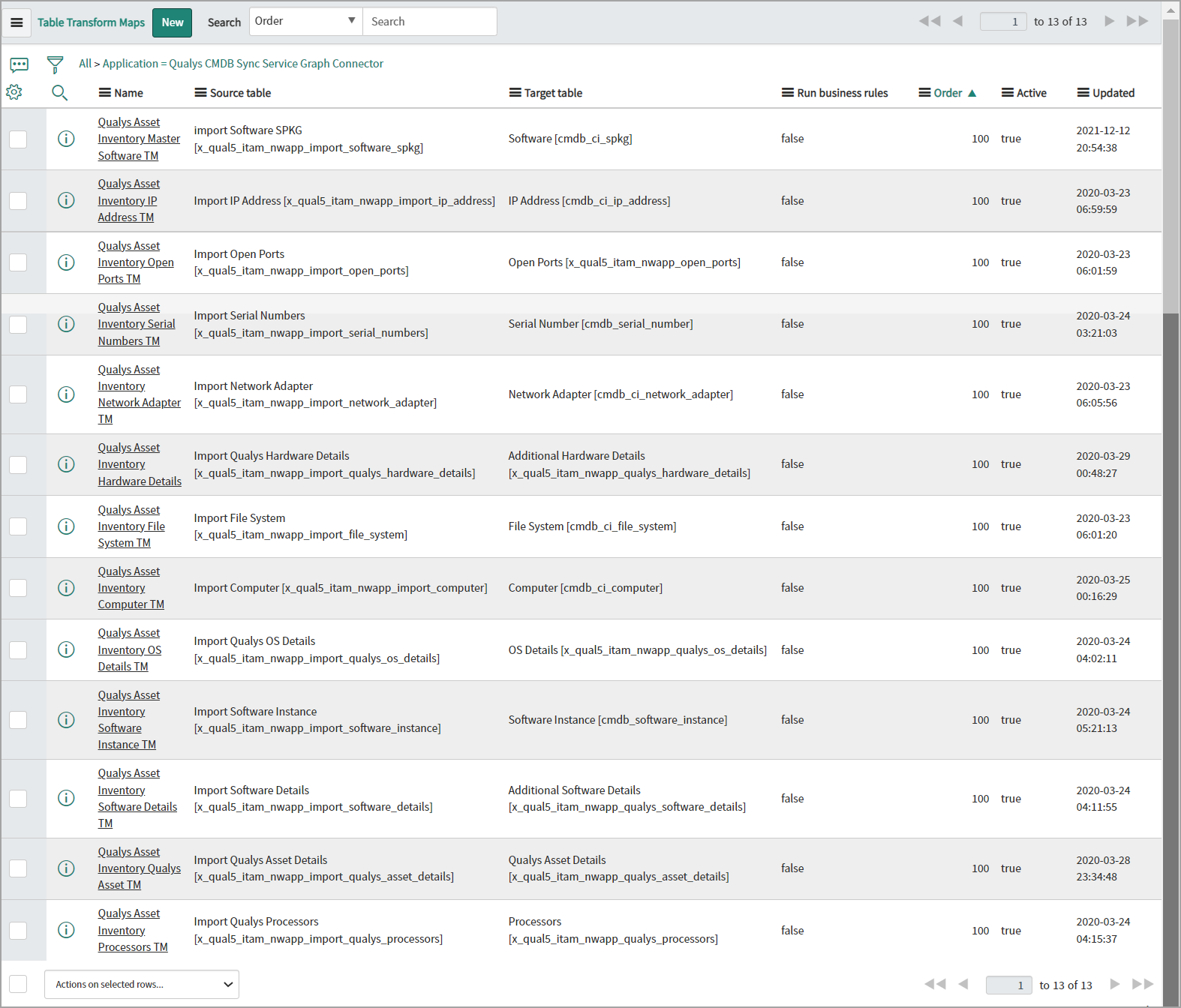The width and height of the screenshot is (1181, 1008).
Task: Preview info for OS Details TM row
Action: click(66, 649)
